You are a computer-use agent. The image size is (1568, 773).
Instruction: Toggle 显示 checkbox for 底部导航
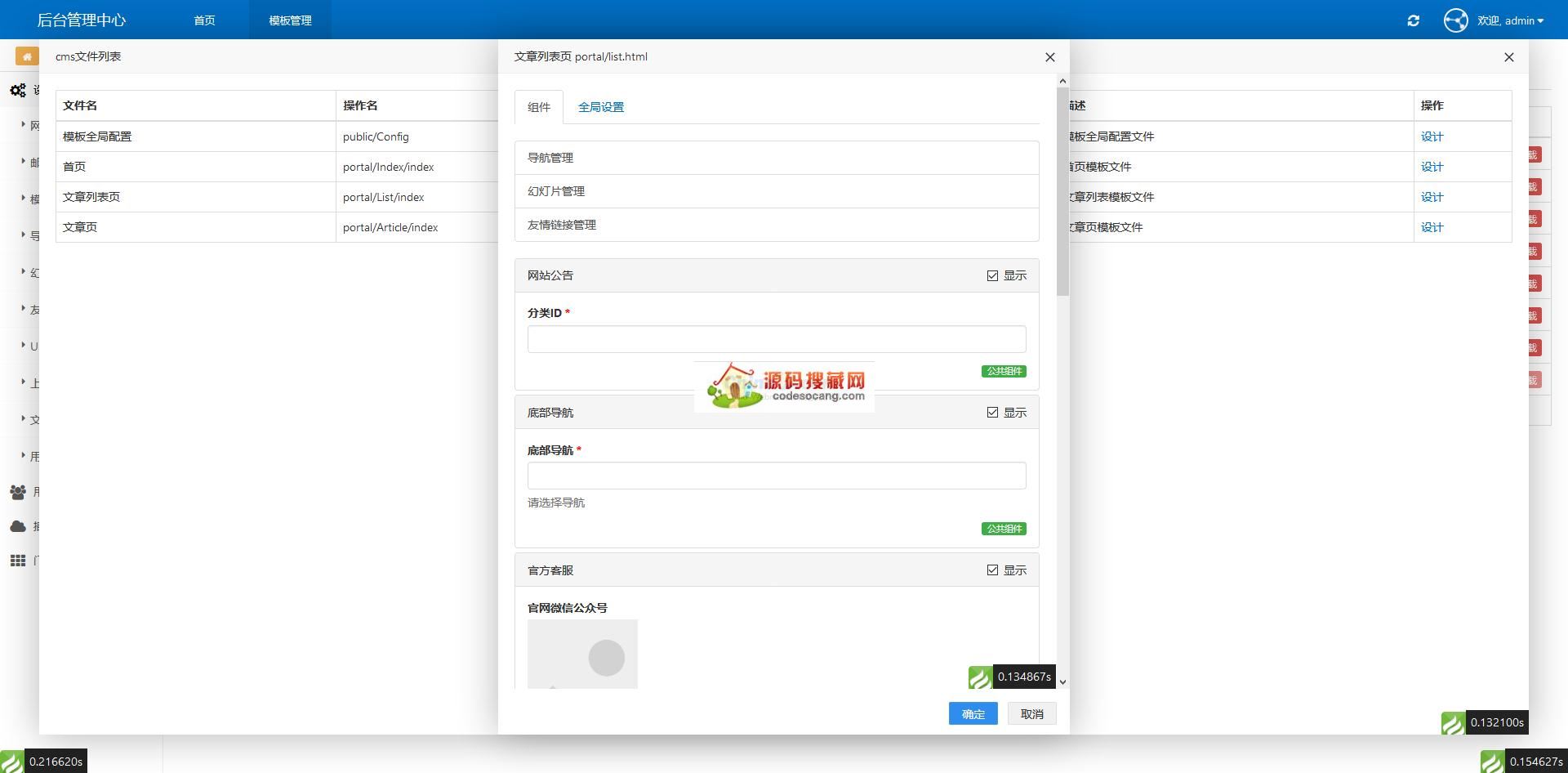[x=992, y=413]
